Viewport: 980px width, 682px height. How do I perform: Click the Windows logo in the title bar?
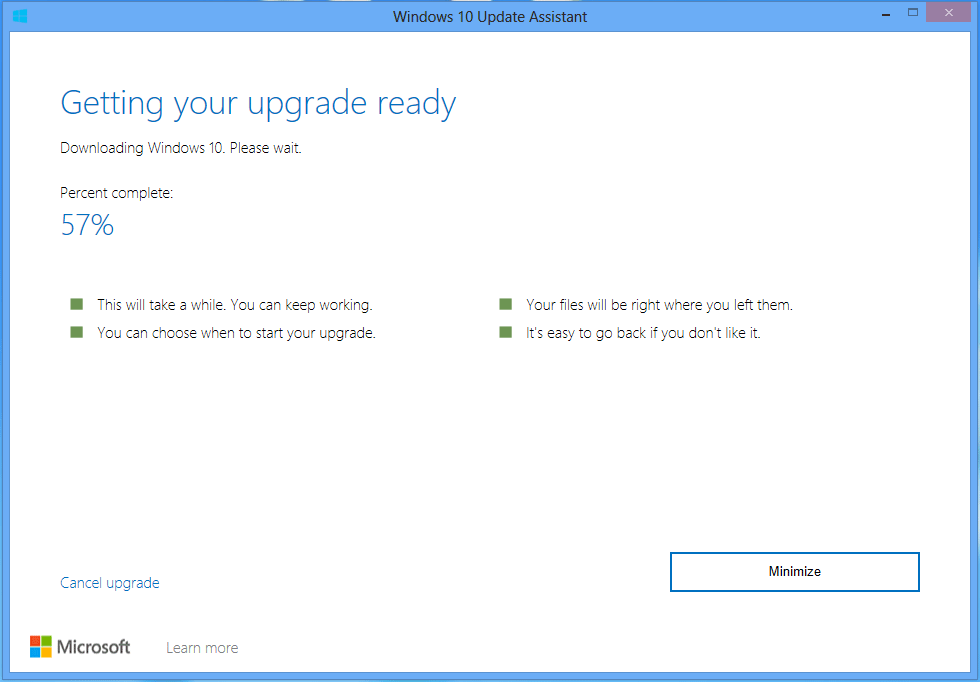(x=20, y=16)
